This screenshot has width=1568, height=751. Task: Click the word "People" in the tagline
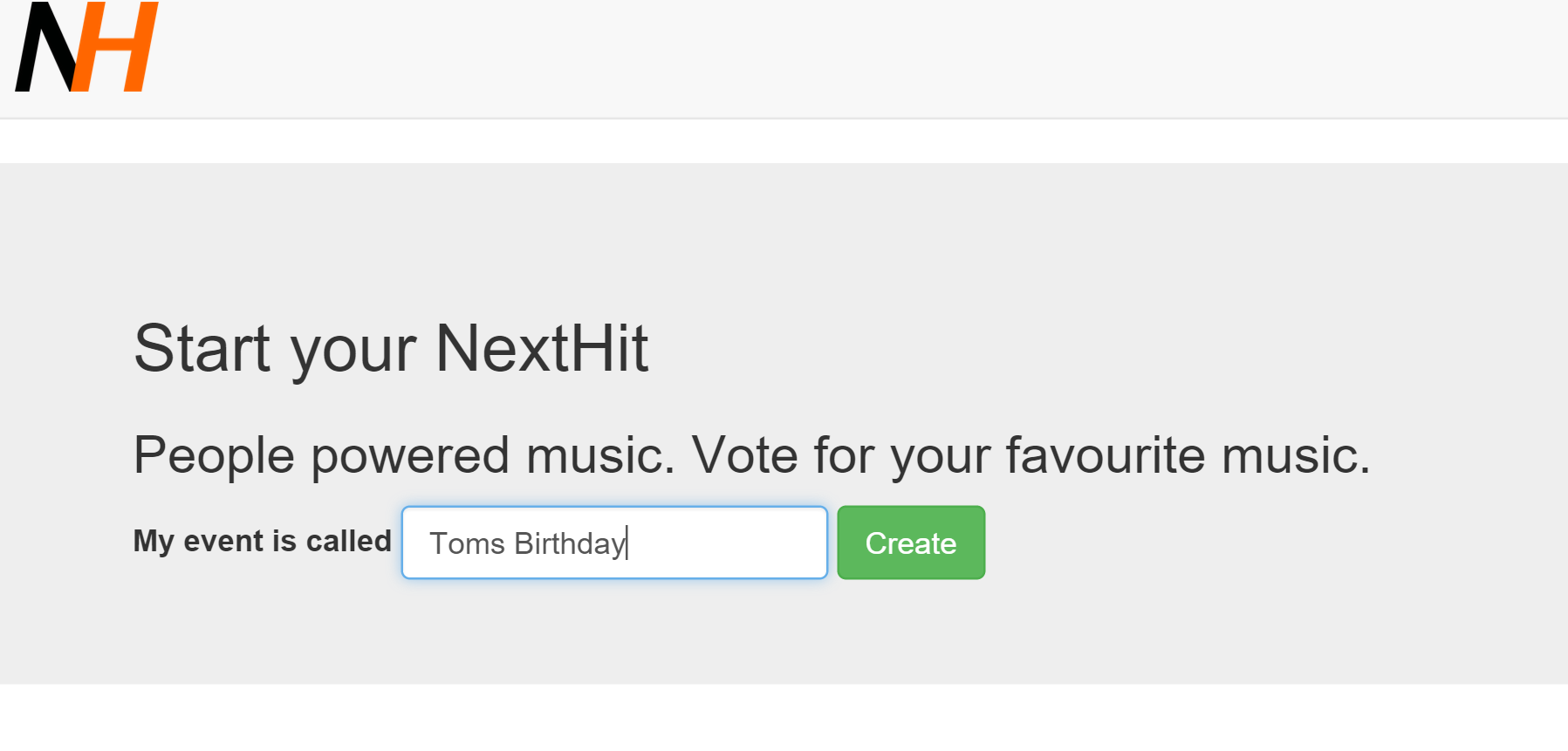[214, 455]
